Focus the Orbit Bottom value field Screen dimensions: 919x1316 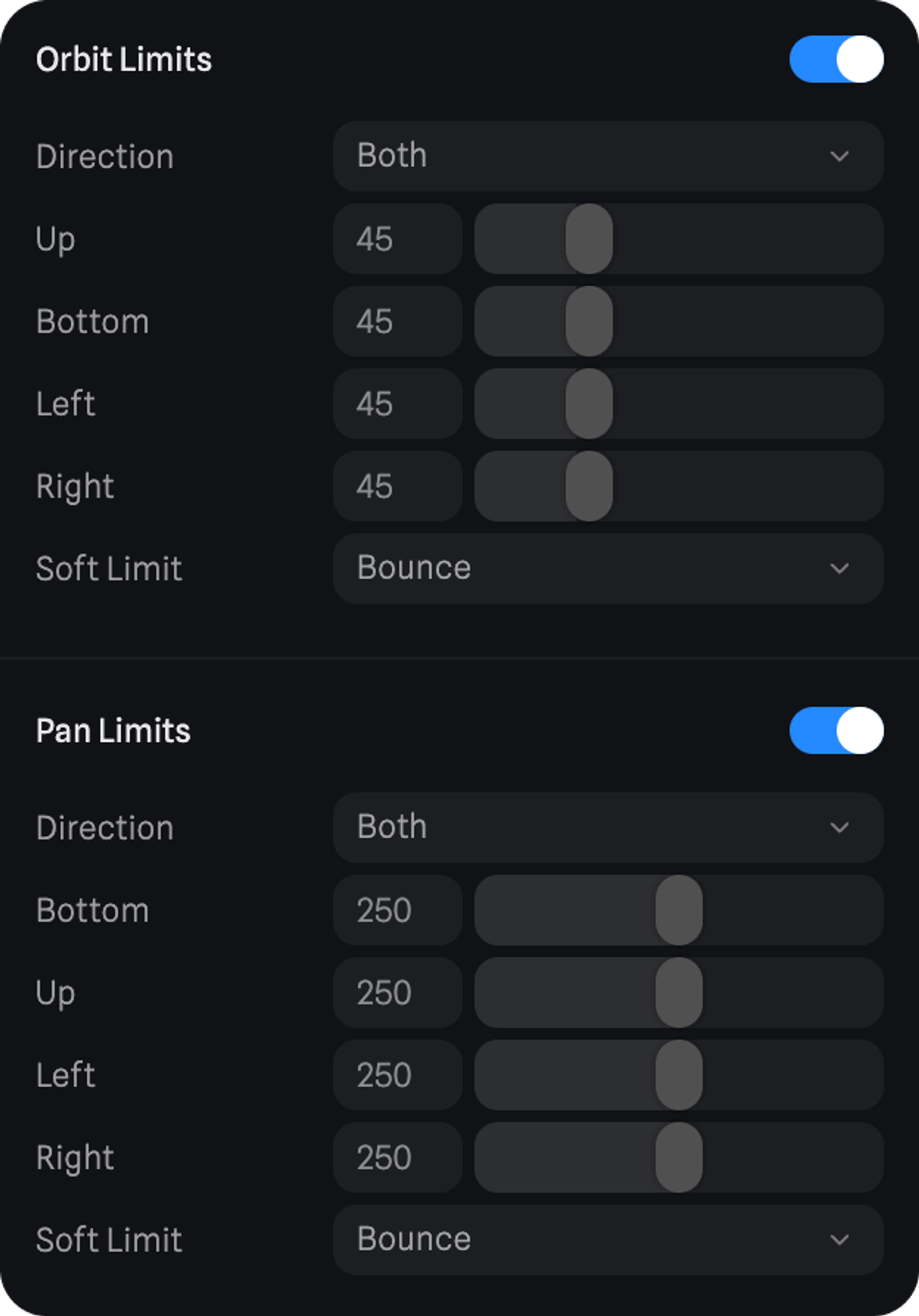tap(397, 321)
